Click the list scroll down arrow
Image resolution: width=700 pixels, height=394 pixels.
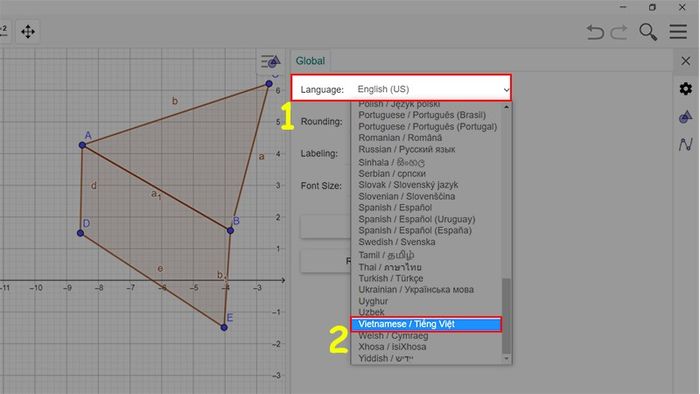(x=506, y=359)
